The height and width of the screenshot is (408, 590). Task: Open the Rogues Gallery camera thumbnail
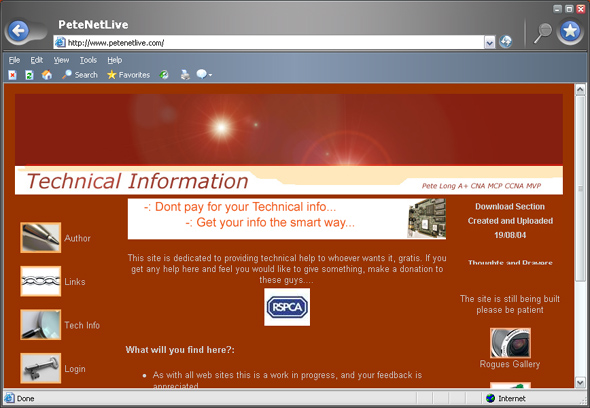pos(510,343)
